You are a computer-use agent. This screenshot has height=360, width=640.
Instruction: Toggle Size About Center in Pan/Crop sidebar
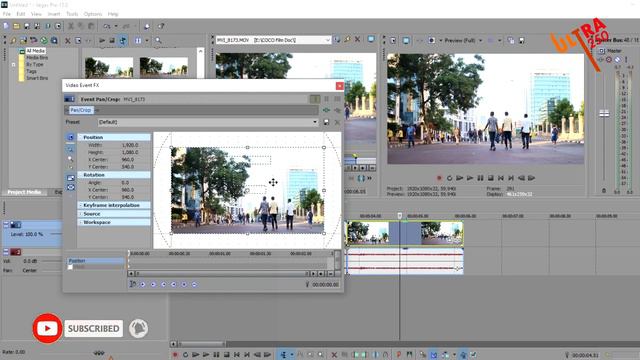pyautogui.click(x=71, y=187)
